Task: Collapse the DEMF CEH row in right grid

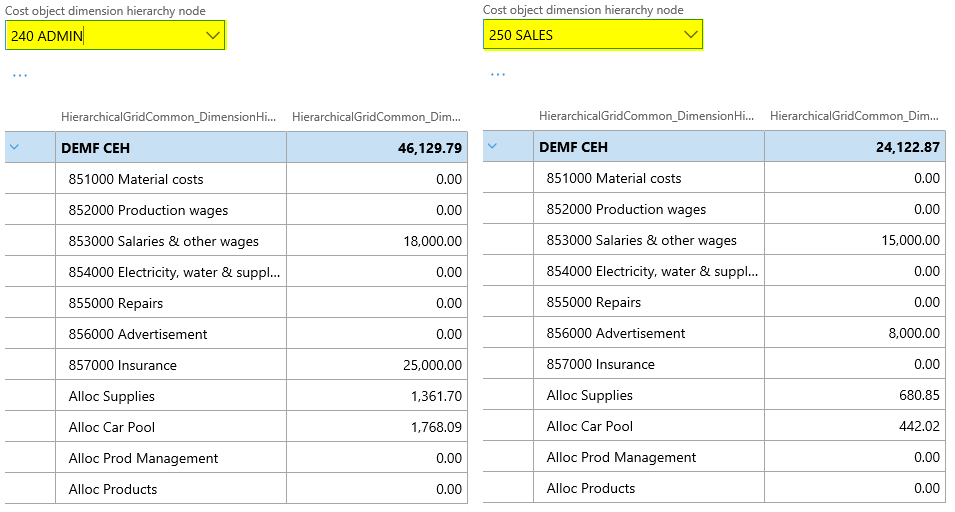Action: (x=492, y=147)
